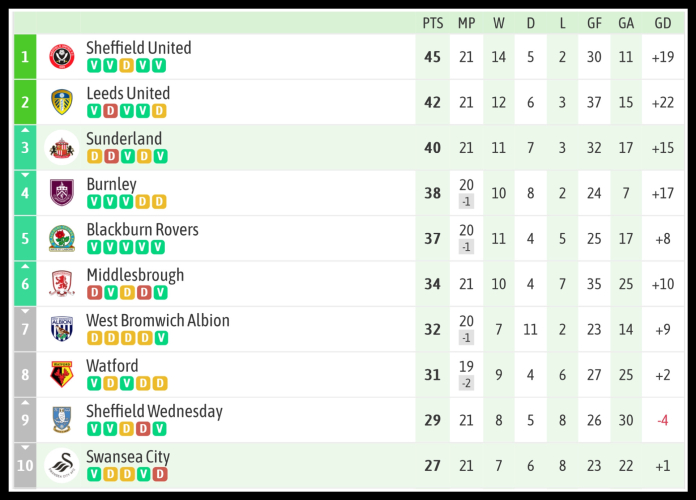Click the Swansea City club crest

(62, 466)
